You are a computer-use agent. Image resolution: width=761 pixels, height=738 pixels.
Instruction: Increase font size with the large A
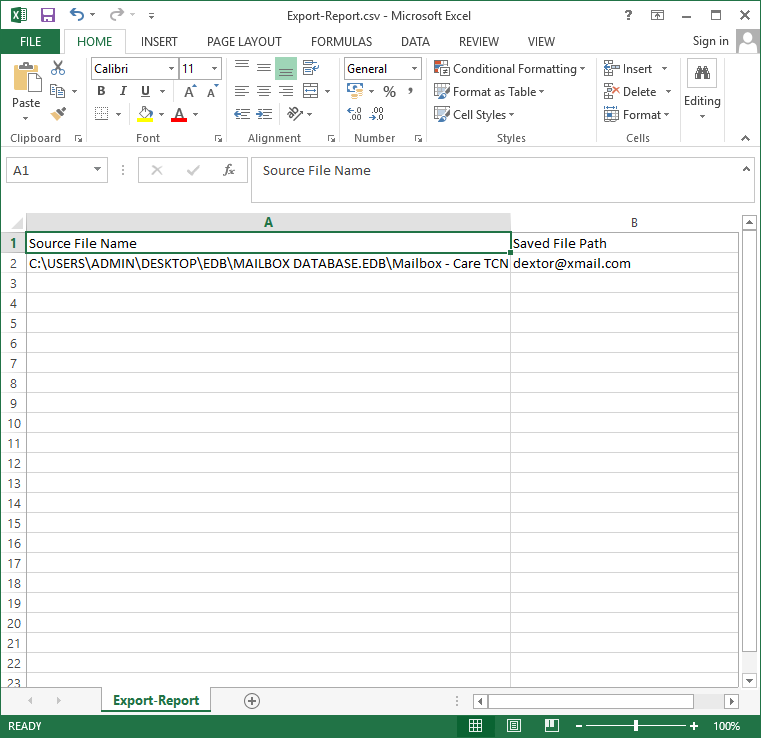pyautogui.click(x=190, y=91)
